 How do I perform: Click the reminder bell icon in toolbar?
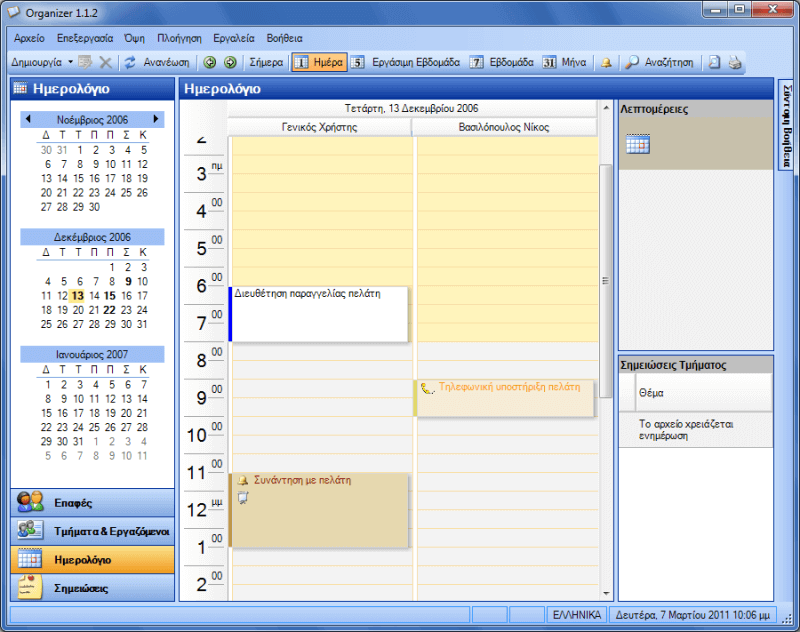point(606,62)
